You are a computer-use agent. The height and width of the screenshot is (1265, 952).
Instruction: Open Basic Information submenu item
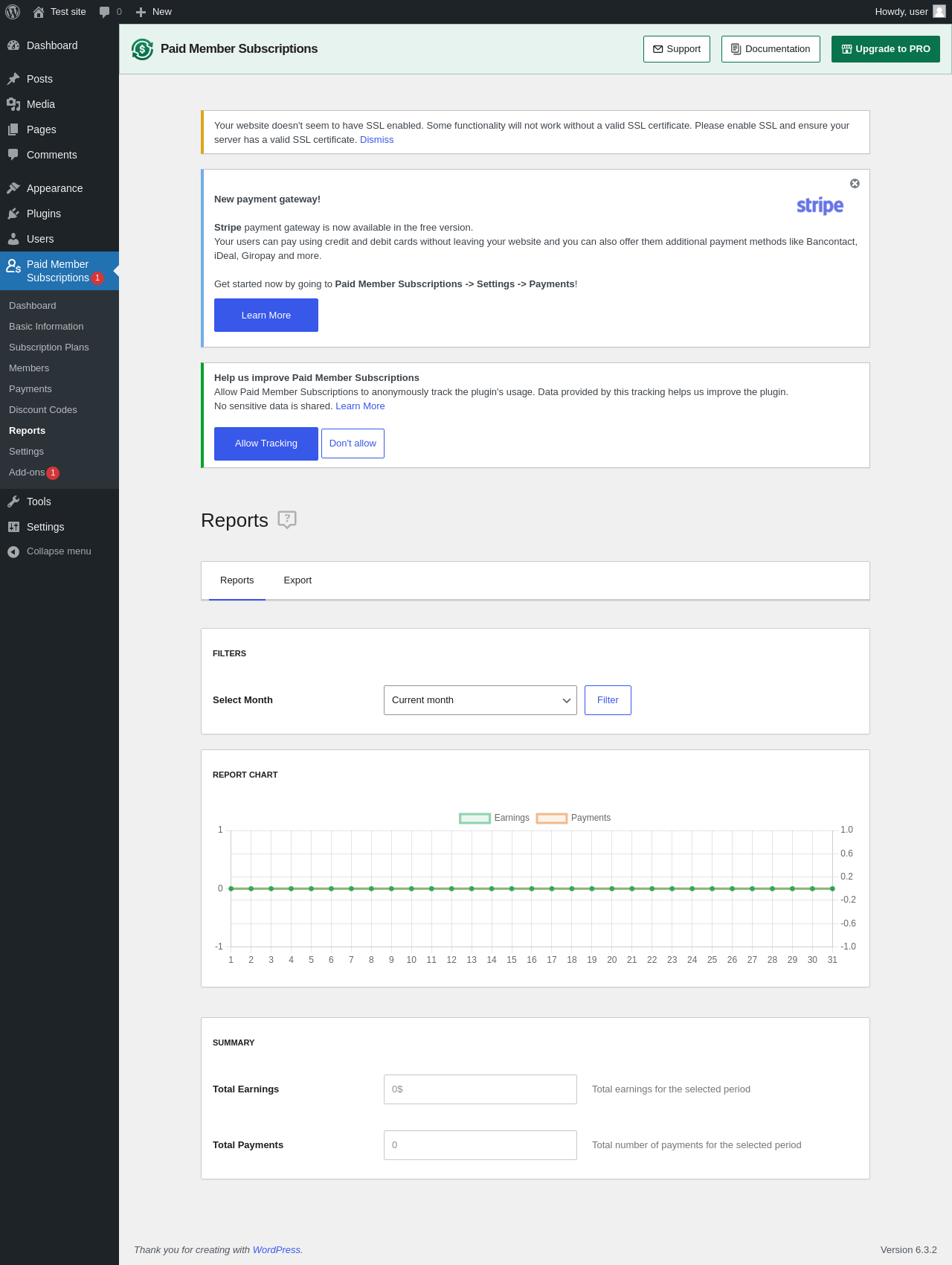[46, 327]
